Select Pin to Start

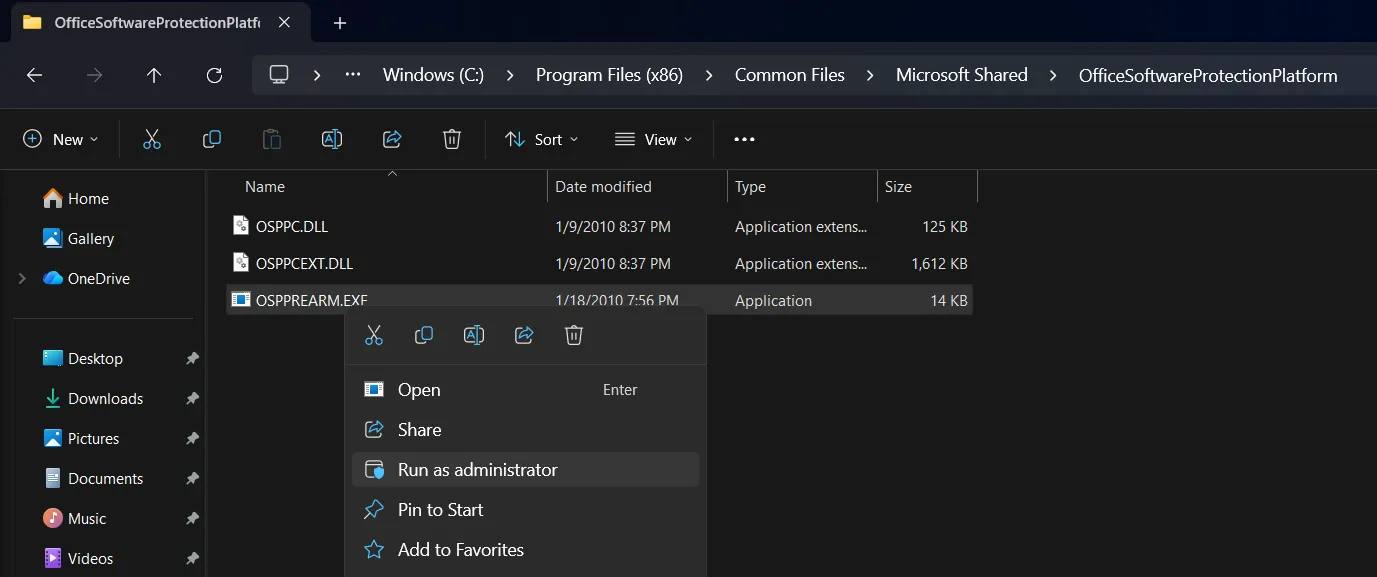pyautogui.click(x=525, y=510)
